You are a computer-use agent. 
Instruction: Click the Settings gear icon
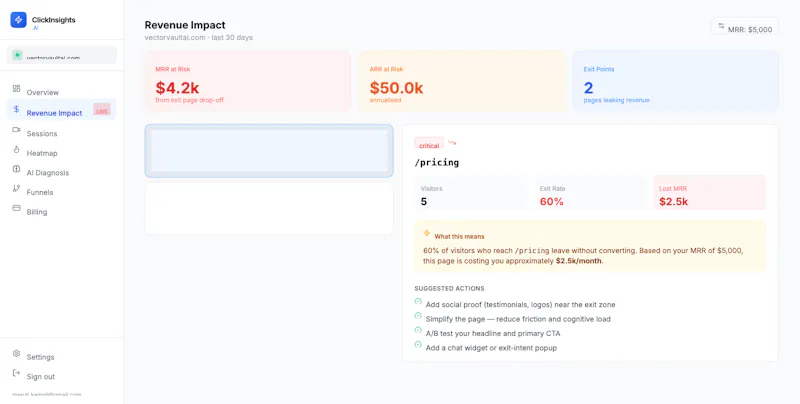pos(16,353)
